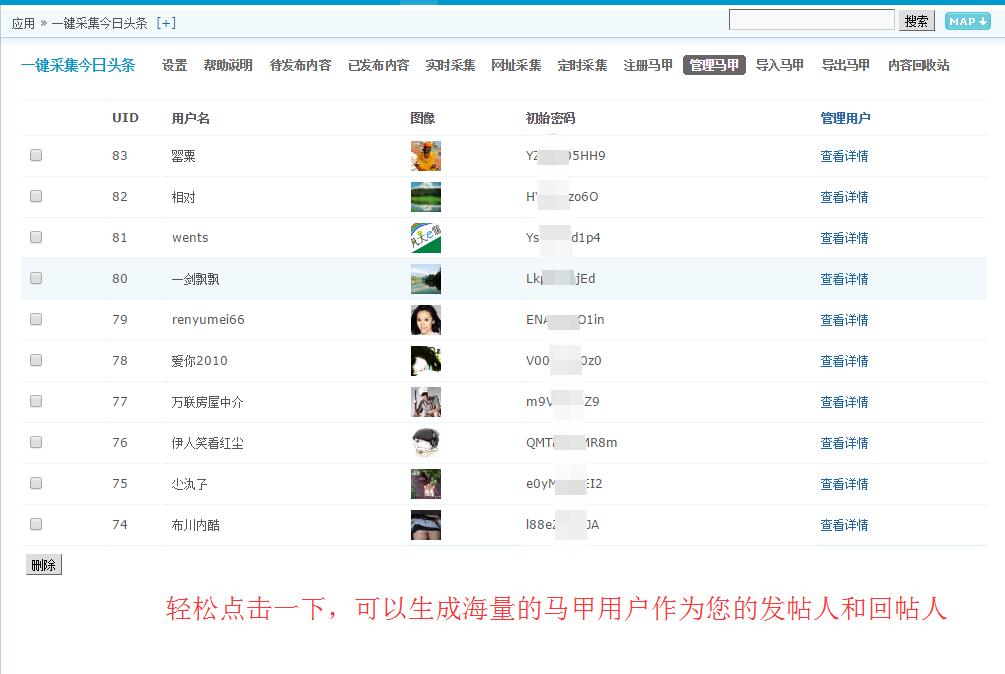
Task: Click the [+] icon beside breadcrumb
Action: click(x=167, y=23)
